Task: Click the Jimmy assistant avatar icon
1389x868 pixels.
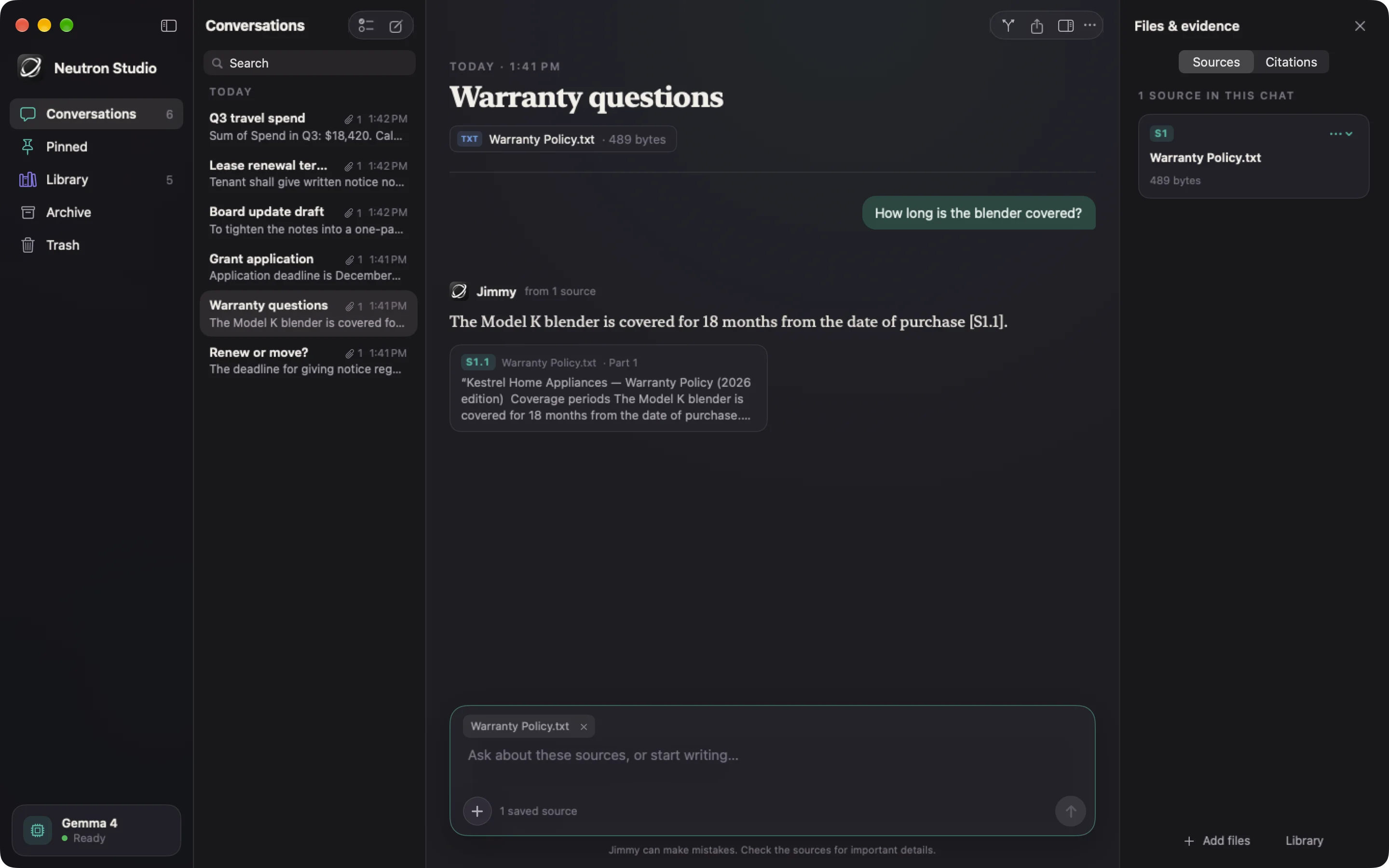Action: click(459, 291)
